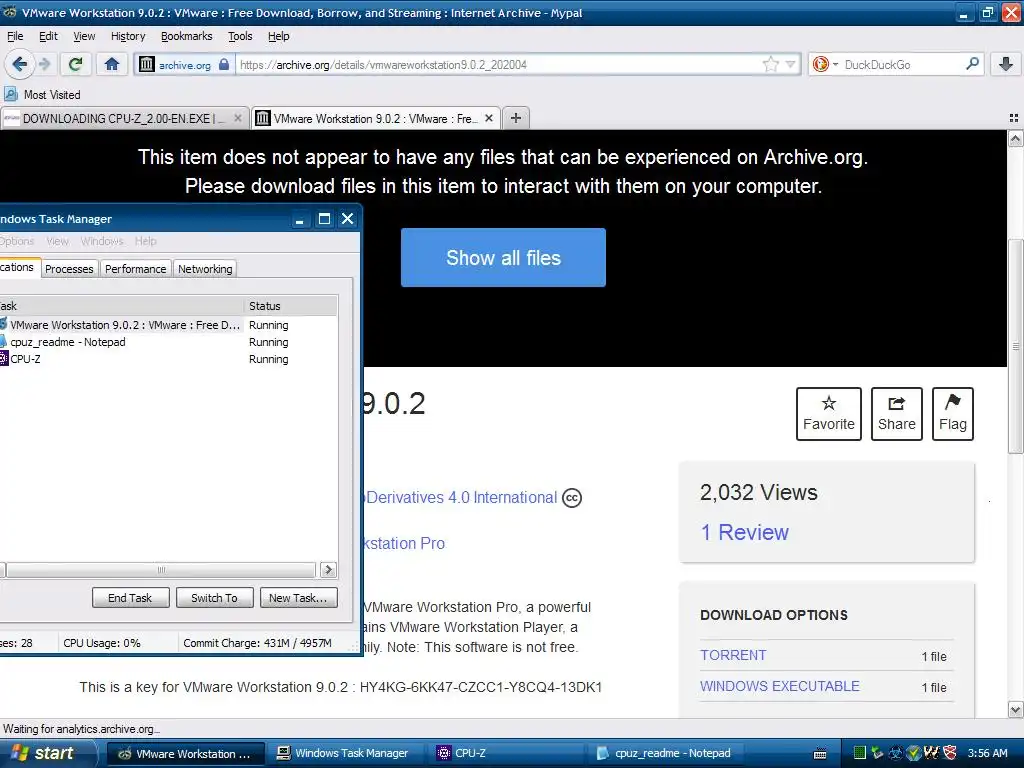Click the padlock security icon in address bar
Viewport: 1024px width, 768px height.
click(x=224, y=64)
